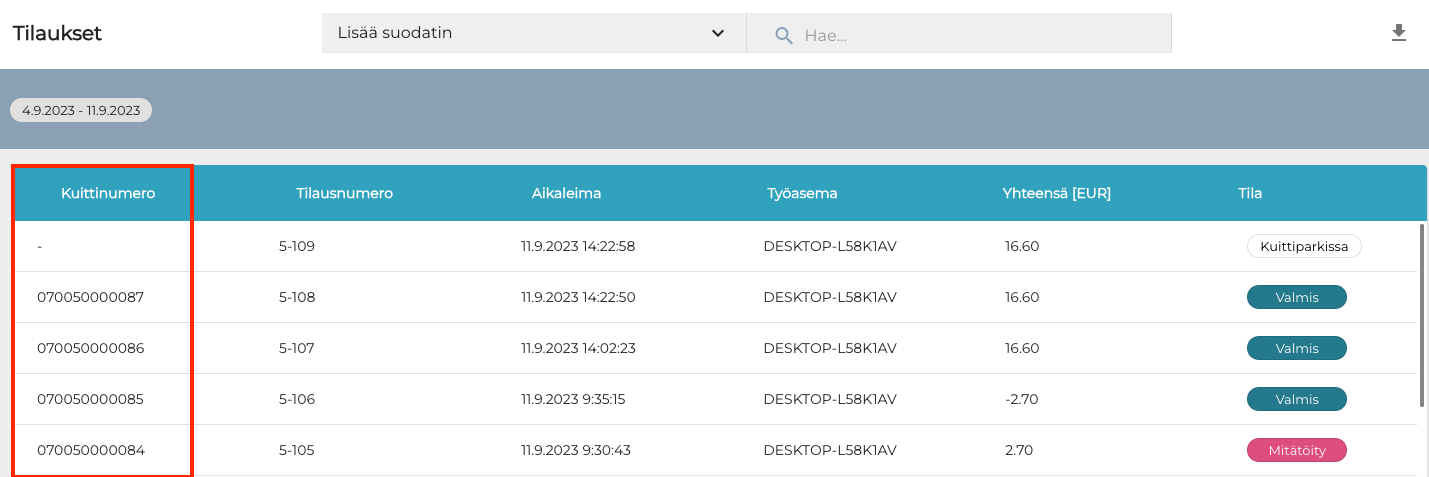
Task: Click the Valmis badge for order 5-108
Action: click(1296, 297)
